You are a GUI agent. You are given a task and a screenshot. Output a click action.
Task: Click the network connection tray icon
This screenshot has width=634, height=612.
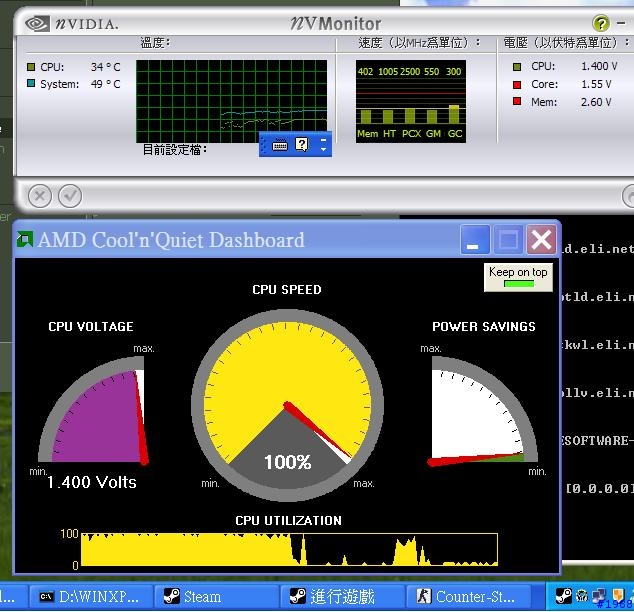click(x=599, y=596)
